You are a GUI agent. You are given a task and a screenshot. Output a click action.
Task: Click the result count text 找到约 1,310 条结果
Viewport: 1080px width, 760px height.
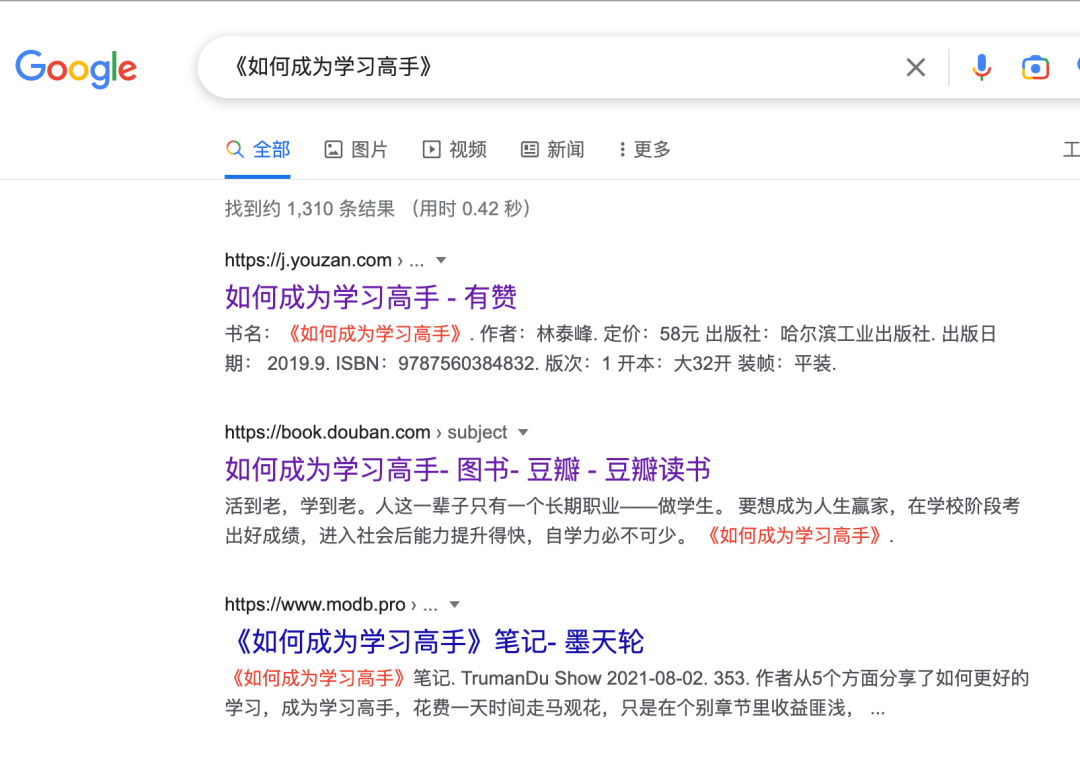coord(310,209)
